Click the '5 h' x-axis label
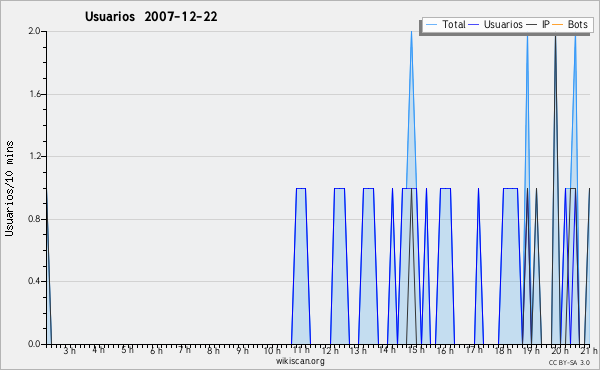Image resolution: width=600 pixels, height=370 pixels. pyautogui.click(x=127, y=350)
